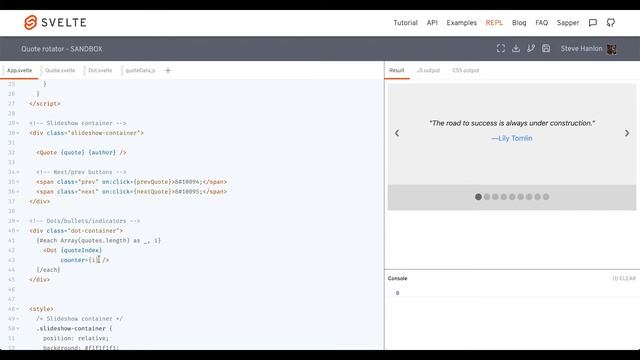
Task: Edit the 'Quote rotator - SANDBOX' title field
Action: [62, 49]
